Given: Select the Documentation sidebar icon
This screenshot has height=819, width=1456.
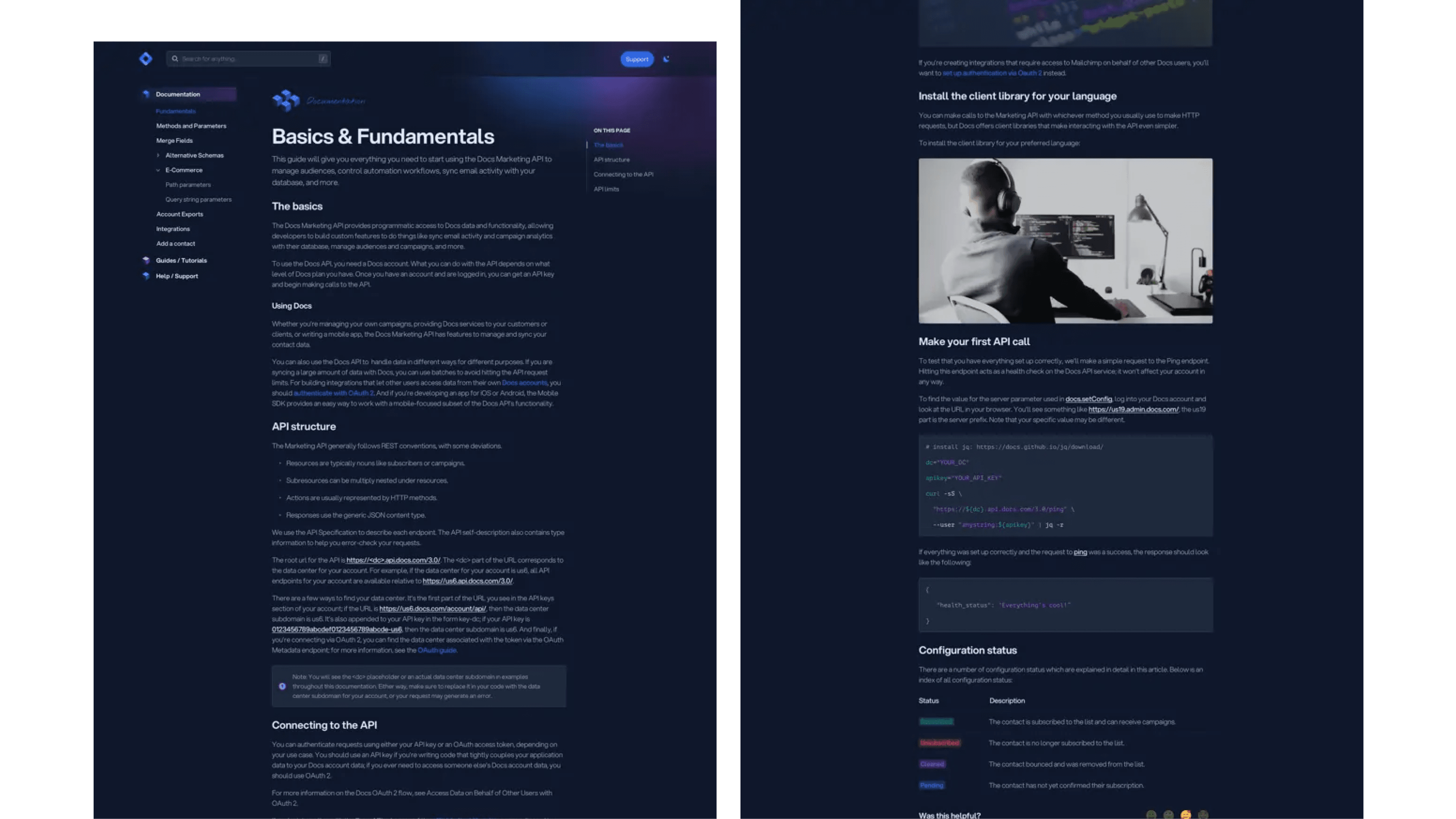Looking at the screenshot, I should tap(146, 94).
